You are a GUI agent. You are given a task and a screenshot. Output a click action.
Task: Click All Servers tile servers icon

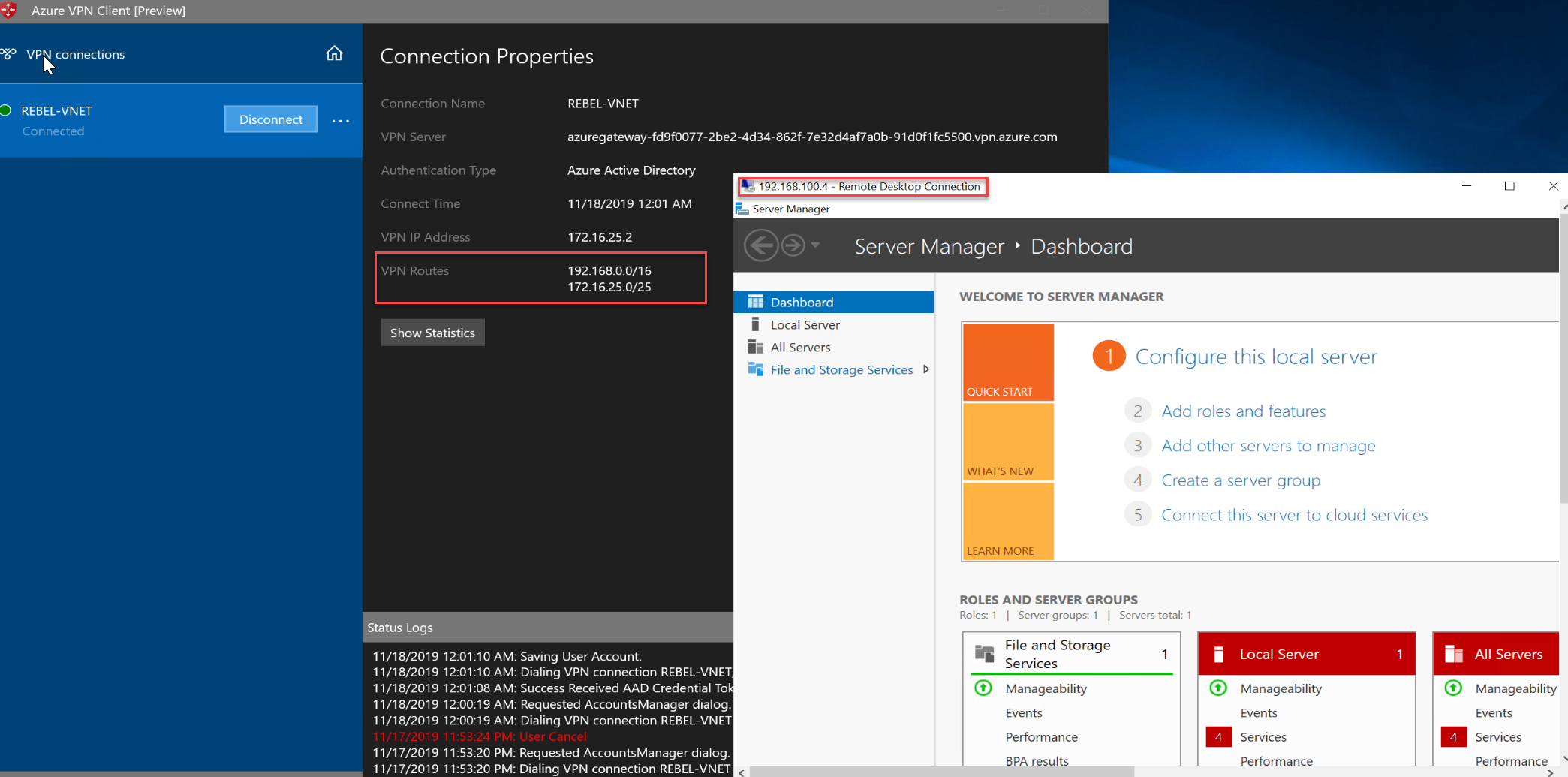point(1454,654)
